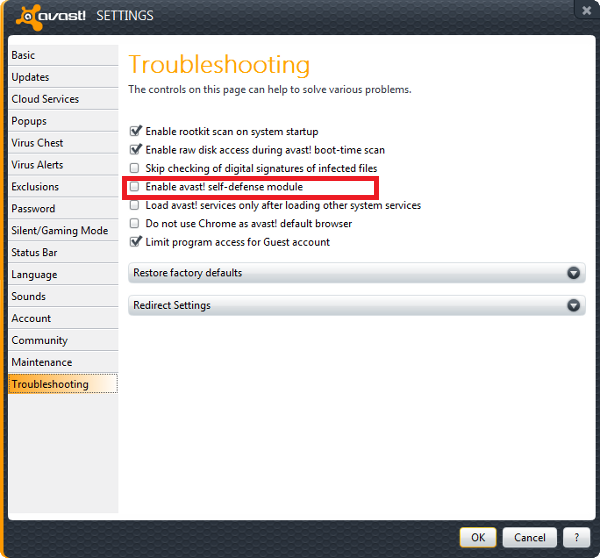Click the avast! logo icon
The height and width of the screenshot is (558, 600).
click(30, 17)
